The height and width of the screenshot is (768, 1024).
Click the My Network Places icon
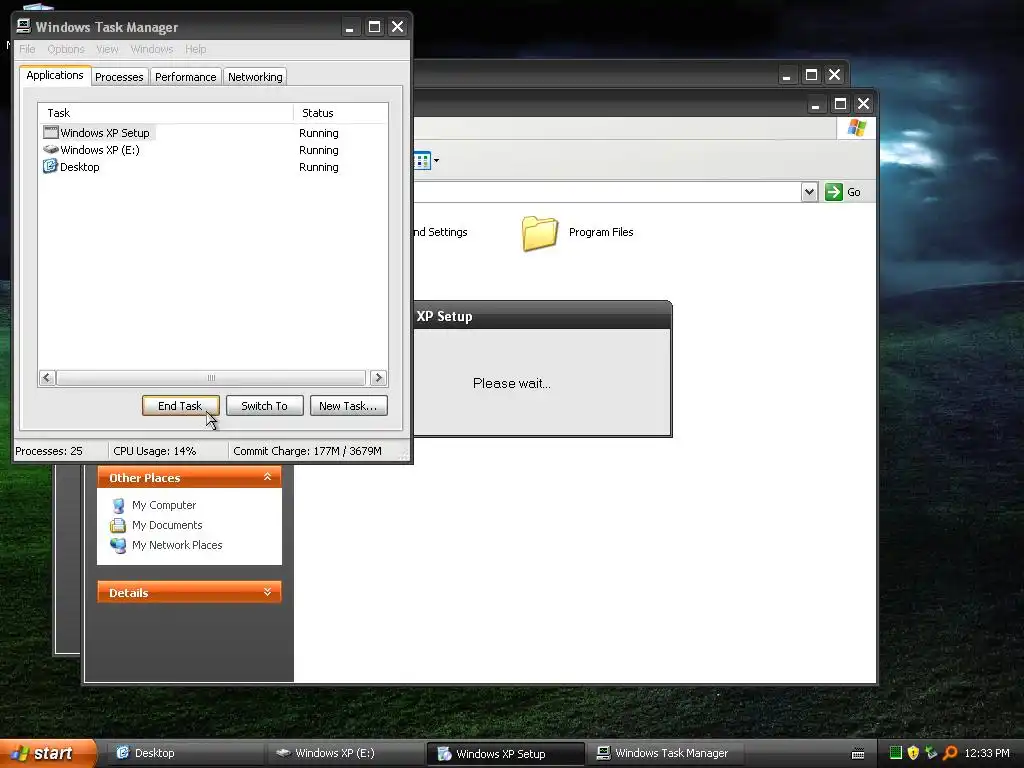tap(118, 545)
